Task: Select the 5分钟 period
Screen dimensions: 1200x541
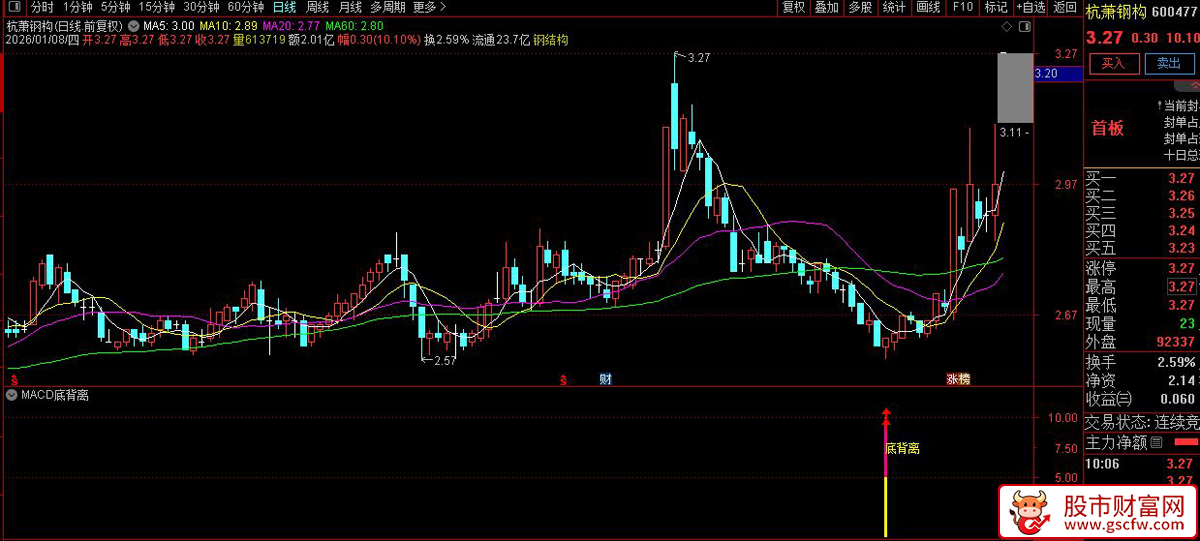Action: [x=115, y=7]
